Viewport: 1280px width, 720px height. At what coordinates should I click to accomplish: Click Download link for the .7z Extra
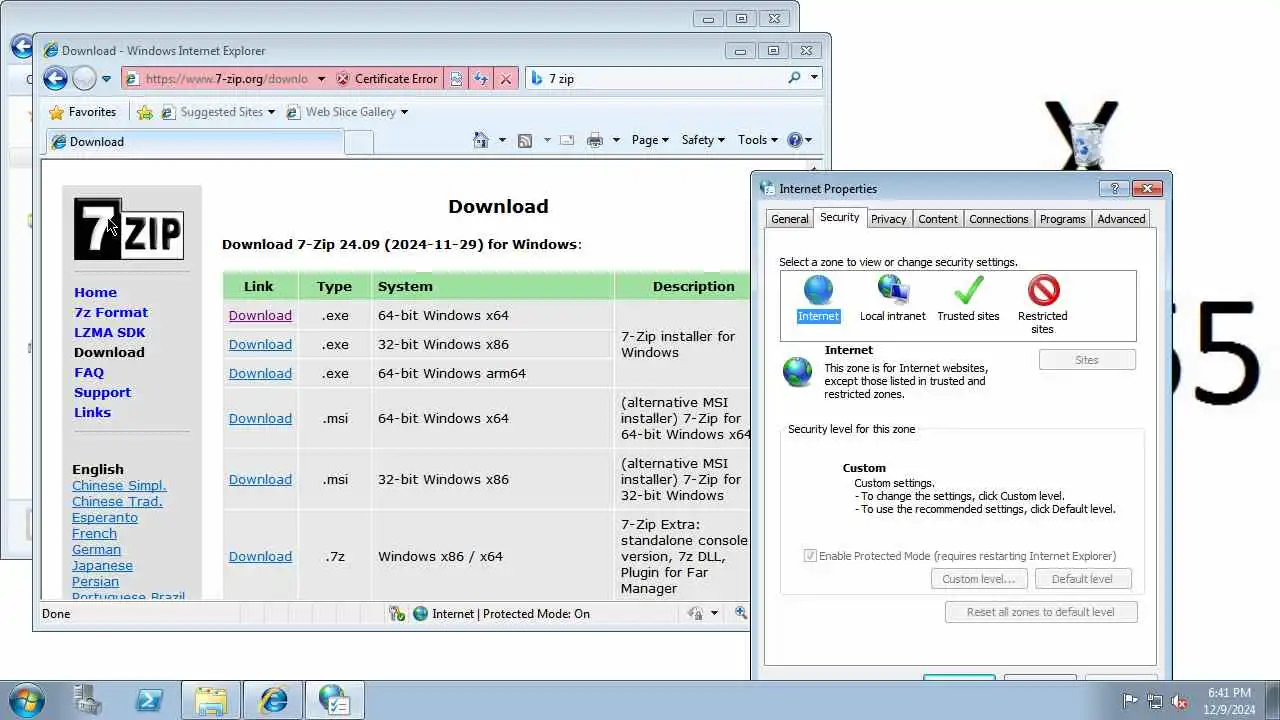[x=260, y=556]
